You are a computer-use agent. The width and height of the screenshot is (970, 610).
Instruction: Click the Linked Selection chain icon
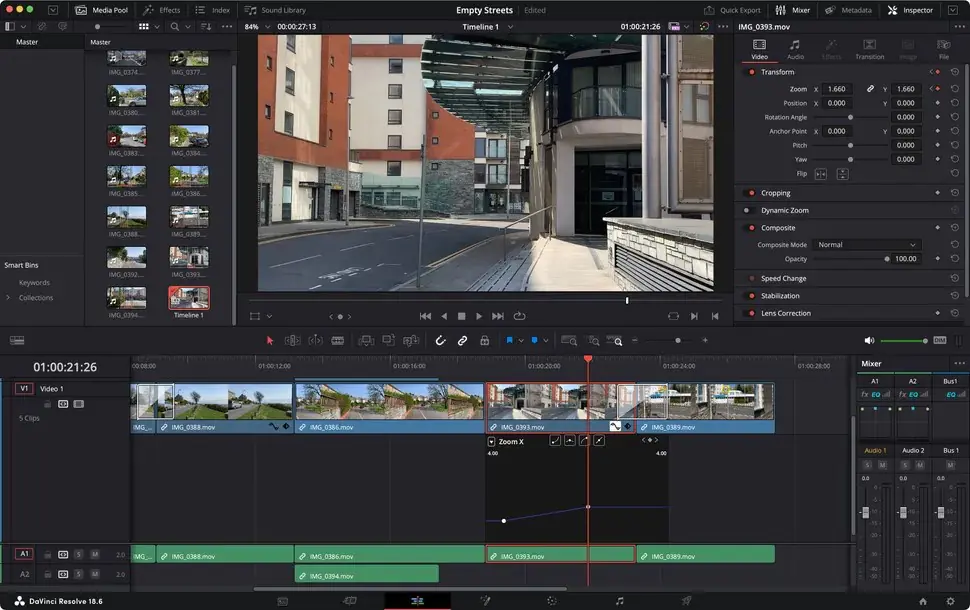point(462,340)
